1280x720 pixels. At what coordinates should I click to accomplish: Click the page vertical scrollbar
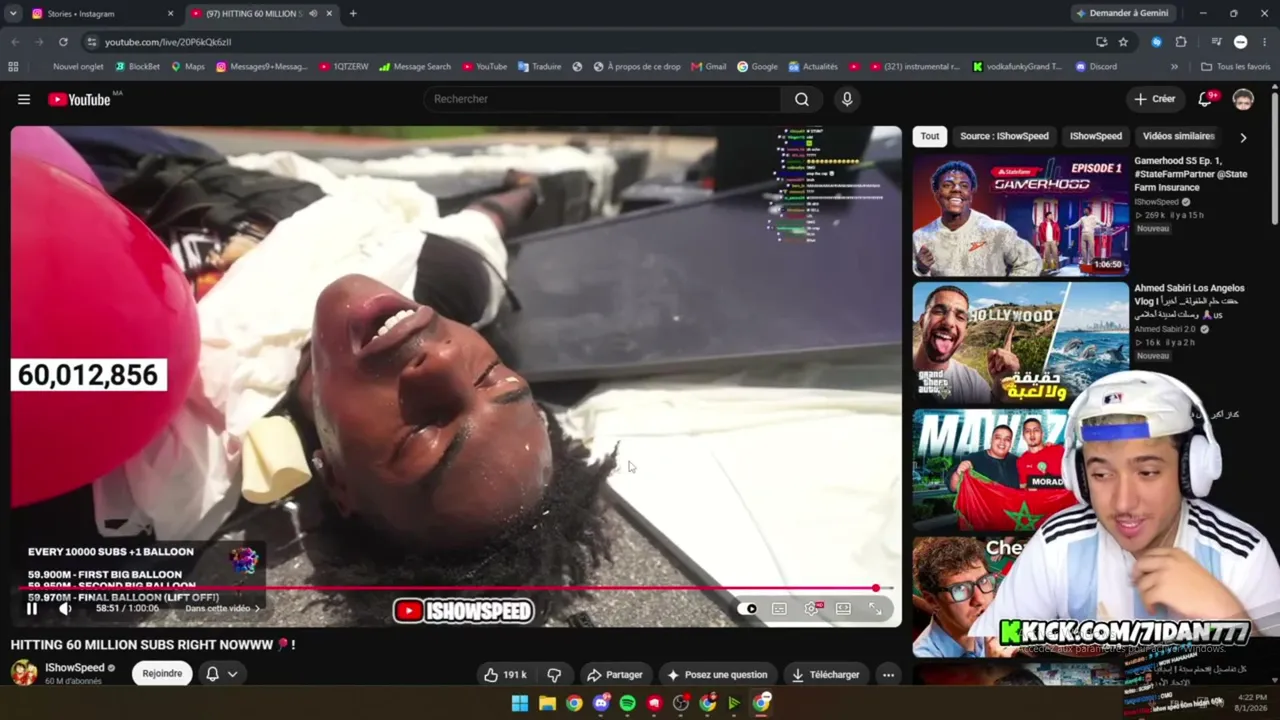click(x=1275, y=160)
